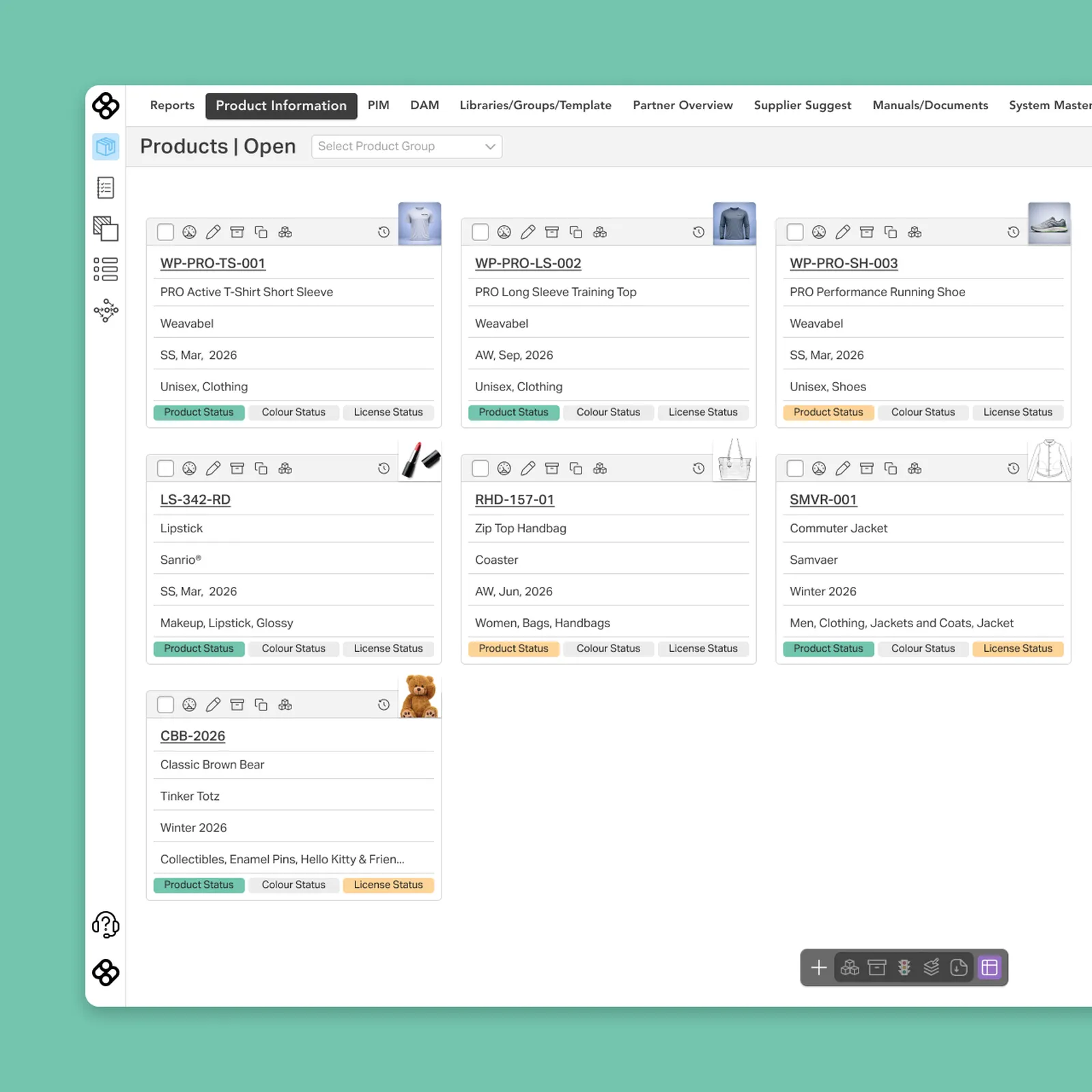Viewport: 1092px width, 1092px height.
Task: Select the RHD-157-01 card checkbox
Action: pos(480,468)
